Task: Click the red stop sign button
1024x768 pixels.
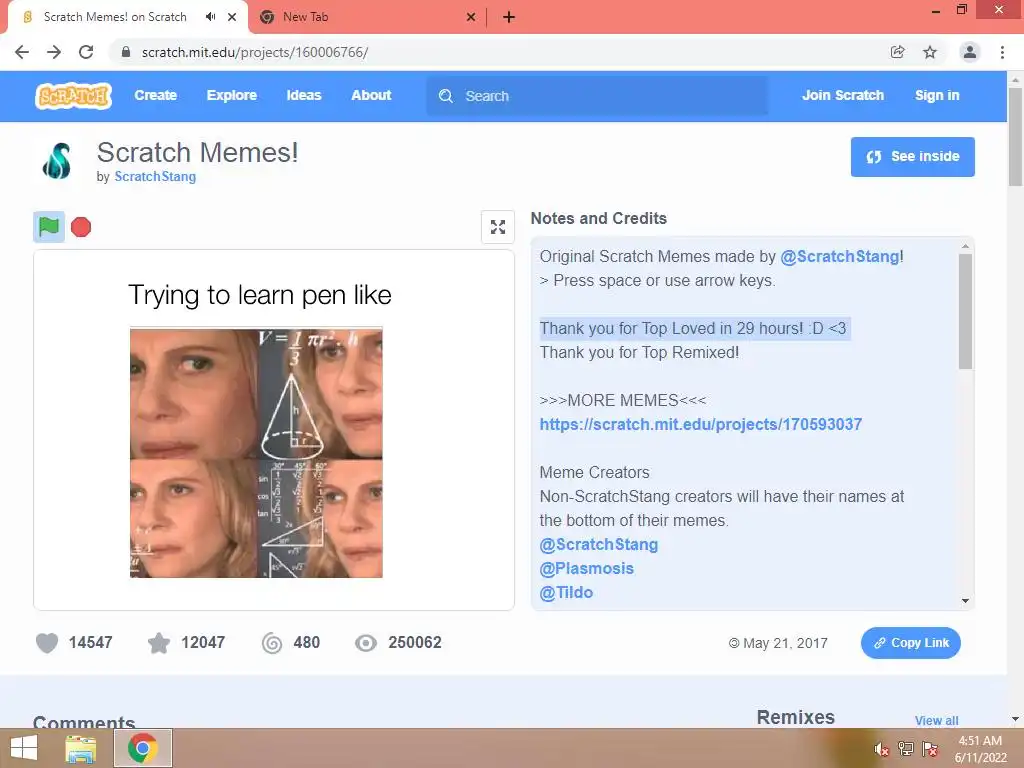Action: pyautogui.click(x=81, y=227)
